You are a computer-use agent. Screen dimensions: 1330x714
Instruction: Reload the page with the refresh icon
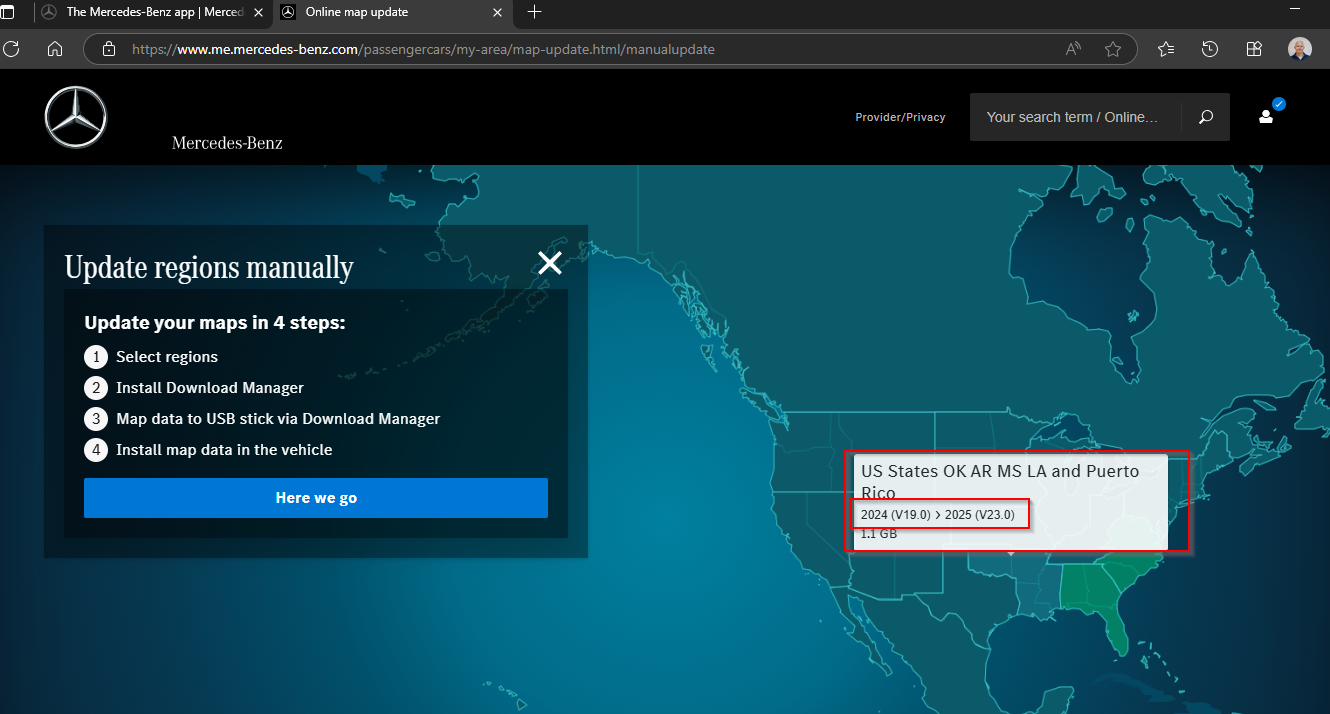tap(12, 49)
